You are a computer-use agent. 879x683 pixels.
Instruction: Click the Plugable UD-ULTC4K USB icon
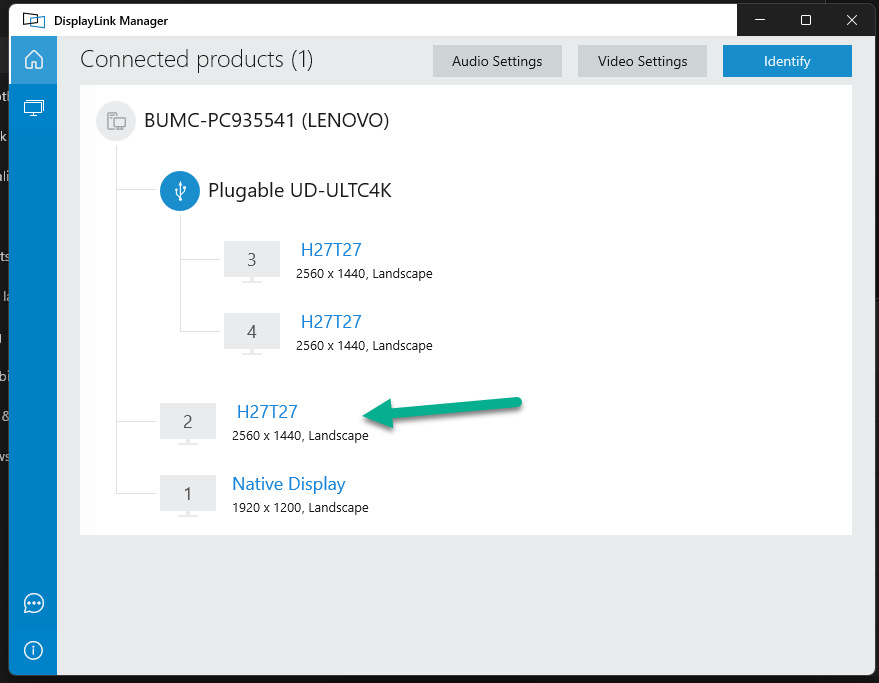click(180, 190)
